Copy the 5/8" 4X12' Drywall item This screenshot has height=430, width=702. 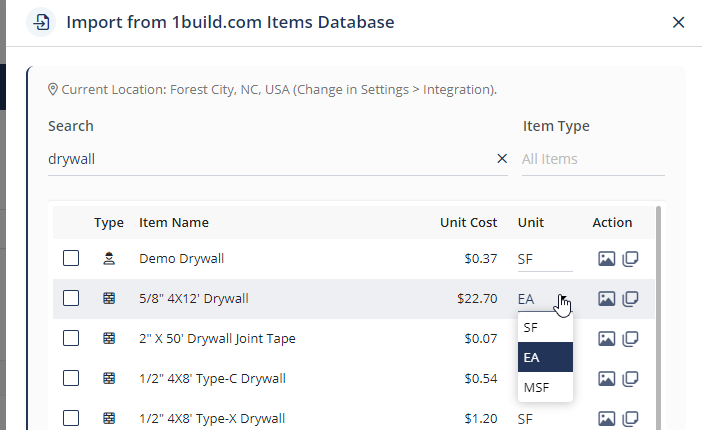630,298
